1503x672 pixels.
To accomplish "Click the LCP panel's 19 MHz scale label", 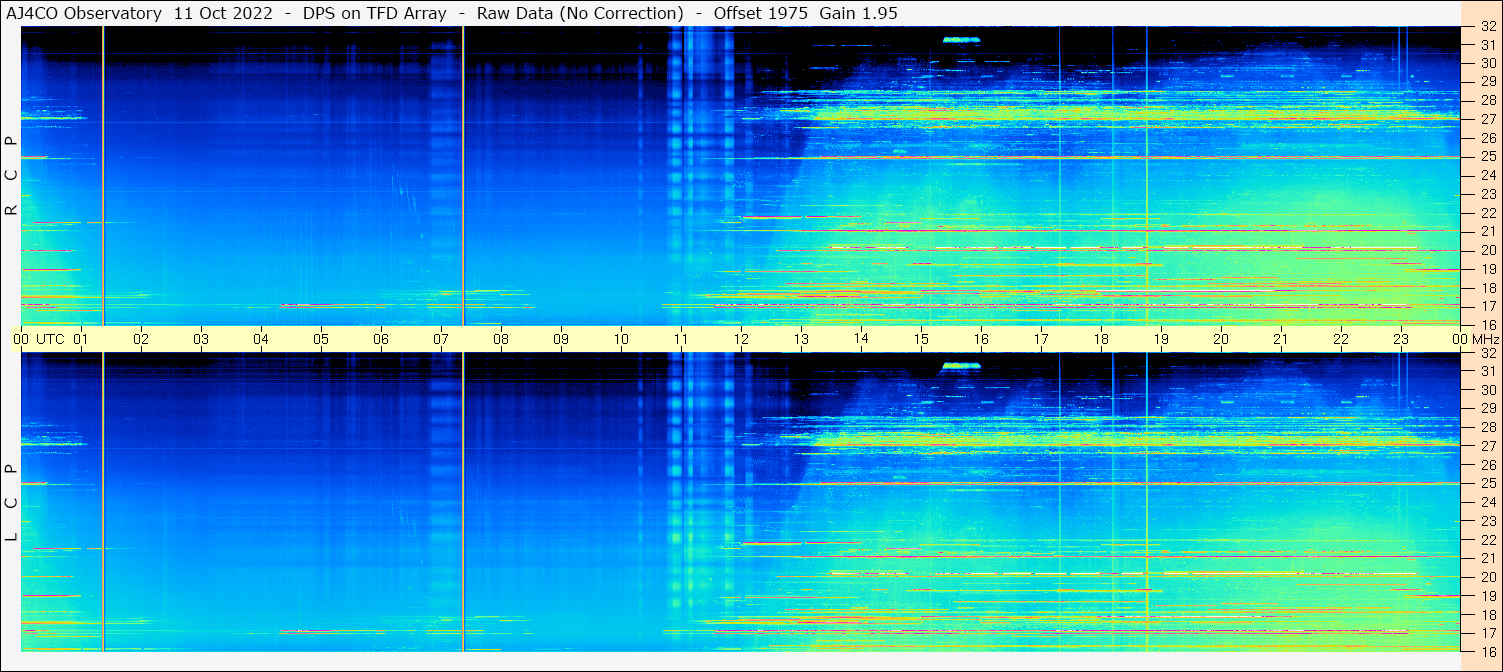I will (1488, 596).
